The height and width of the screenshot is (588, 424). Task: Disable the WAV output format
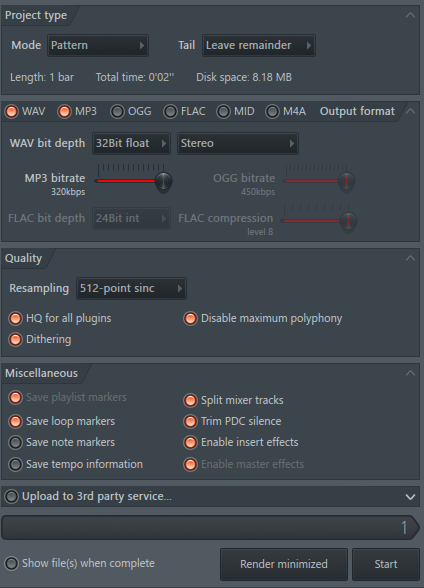point(11,112)
